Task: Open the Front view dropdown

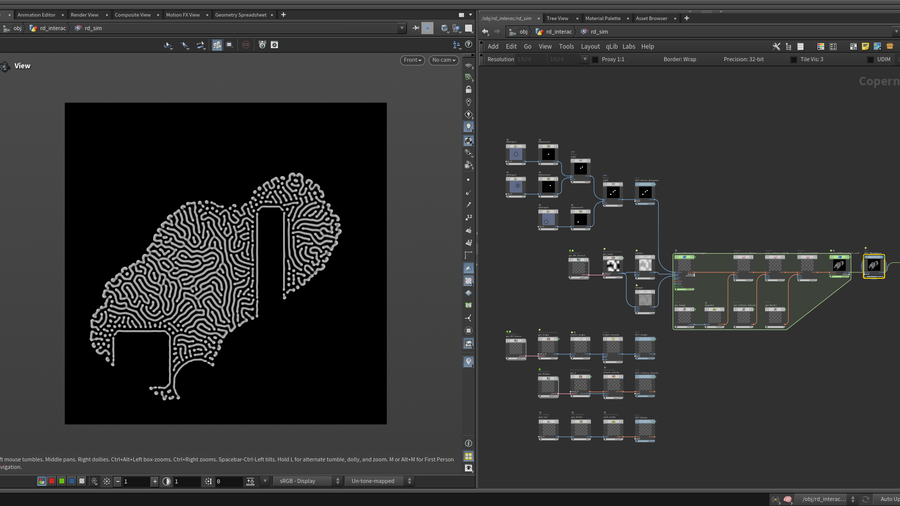Action: [x=412, y=60]
